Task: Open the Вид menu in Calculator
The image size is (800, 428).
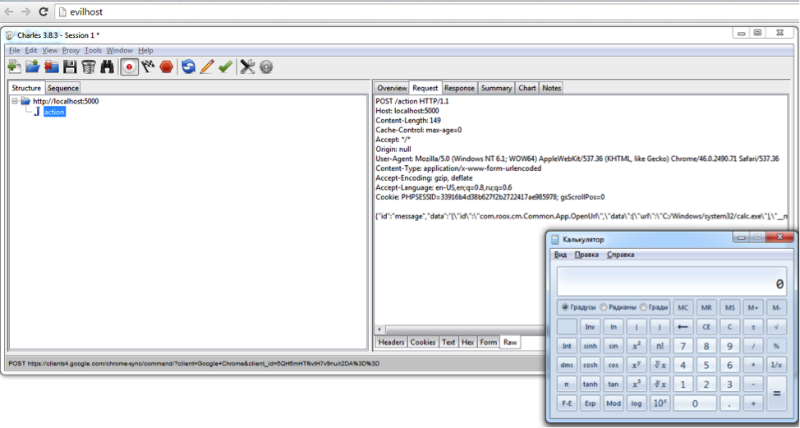Action: coord(560,254)
